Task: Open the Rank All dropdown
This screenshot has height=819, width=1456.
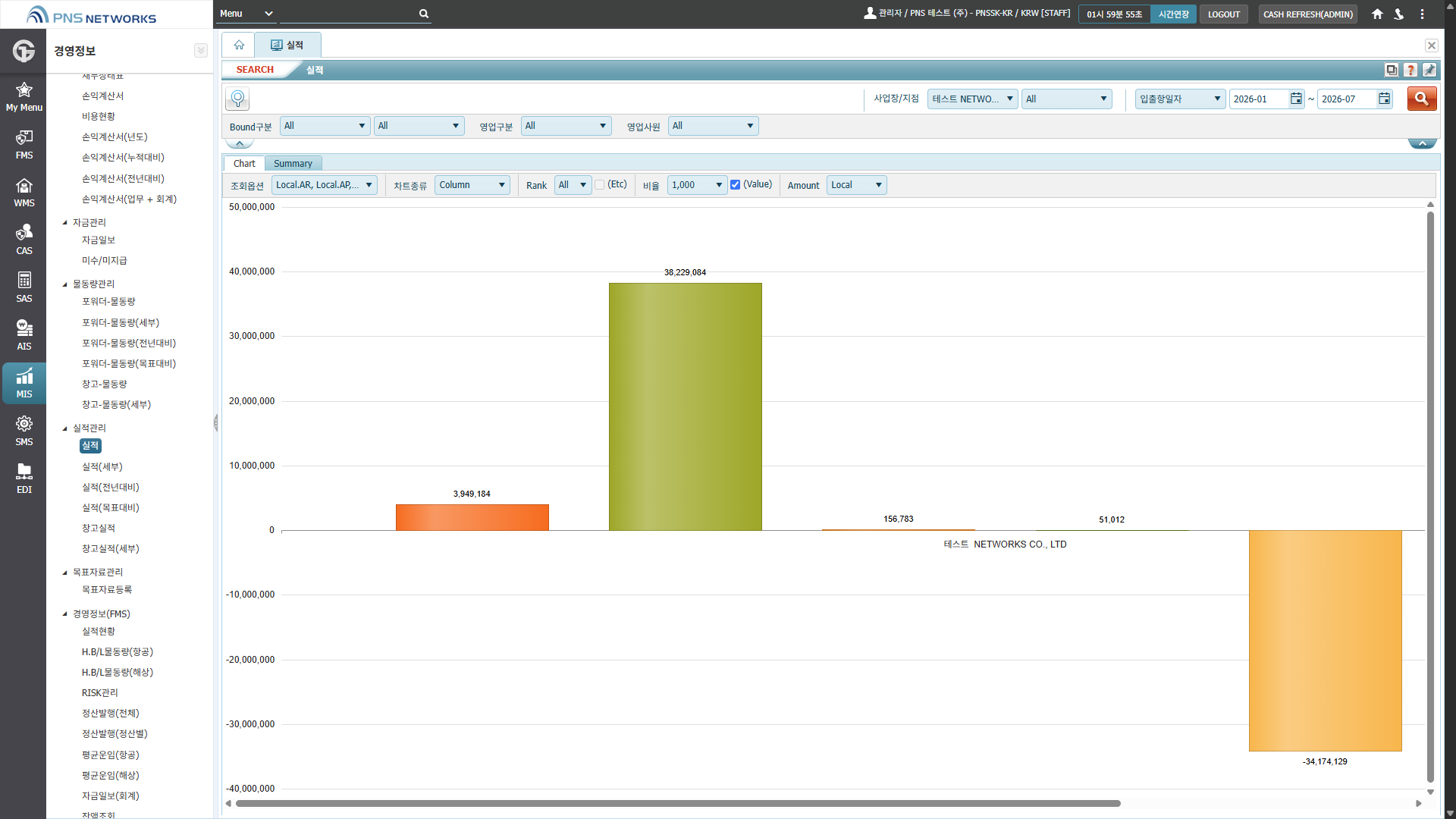Action: [x=573, y=185]
